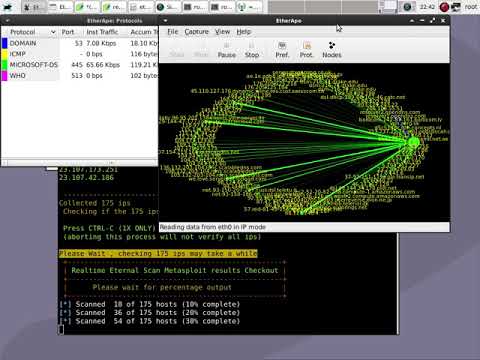Screen dimensions: 480x360
Task: Switch to fifth taskbar window button
Action: 141,7
